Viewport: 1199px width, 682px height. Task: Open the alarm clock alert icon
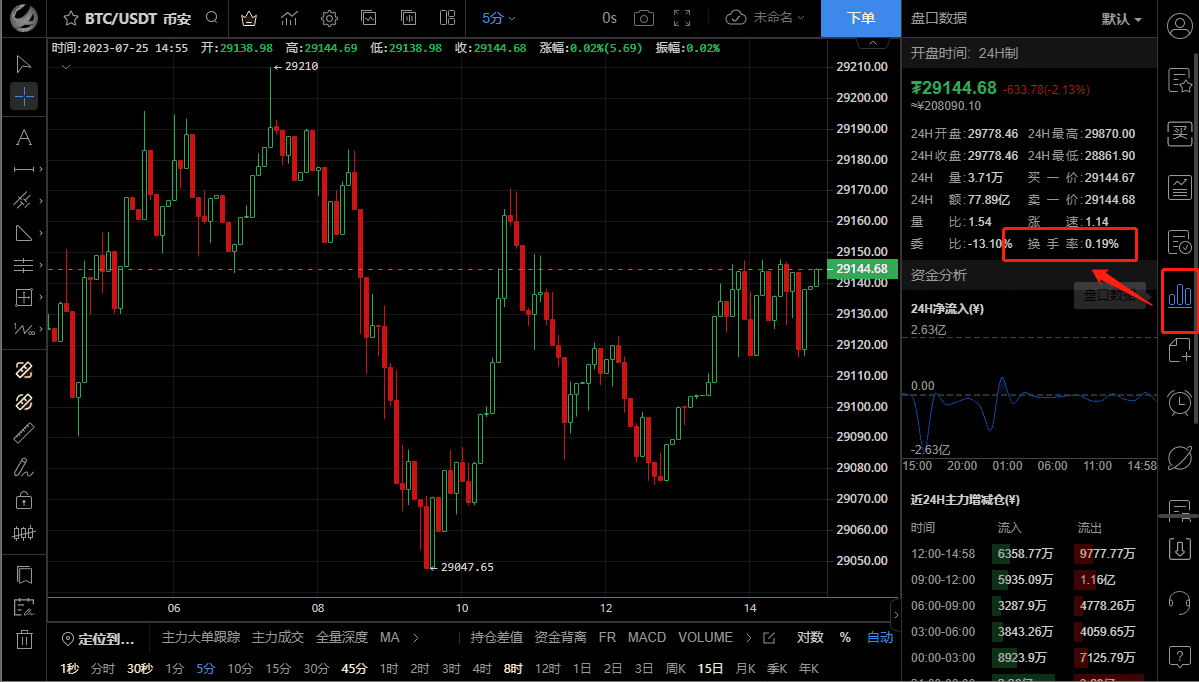pyautogui.click(x=1180, y=403)
